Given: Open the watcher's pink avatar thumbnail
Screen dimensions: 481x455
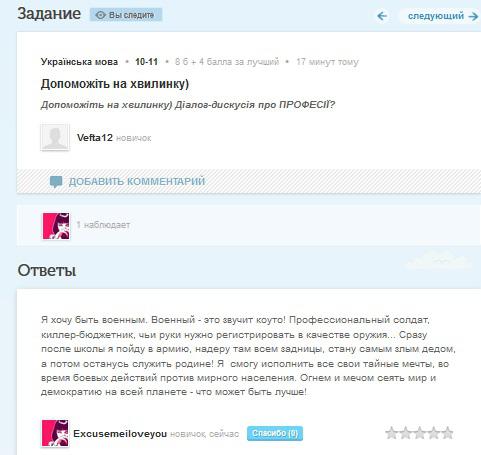Looking at the screenshot, I should pos(56,226).
